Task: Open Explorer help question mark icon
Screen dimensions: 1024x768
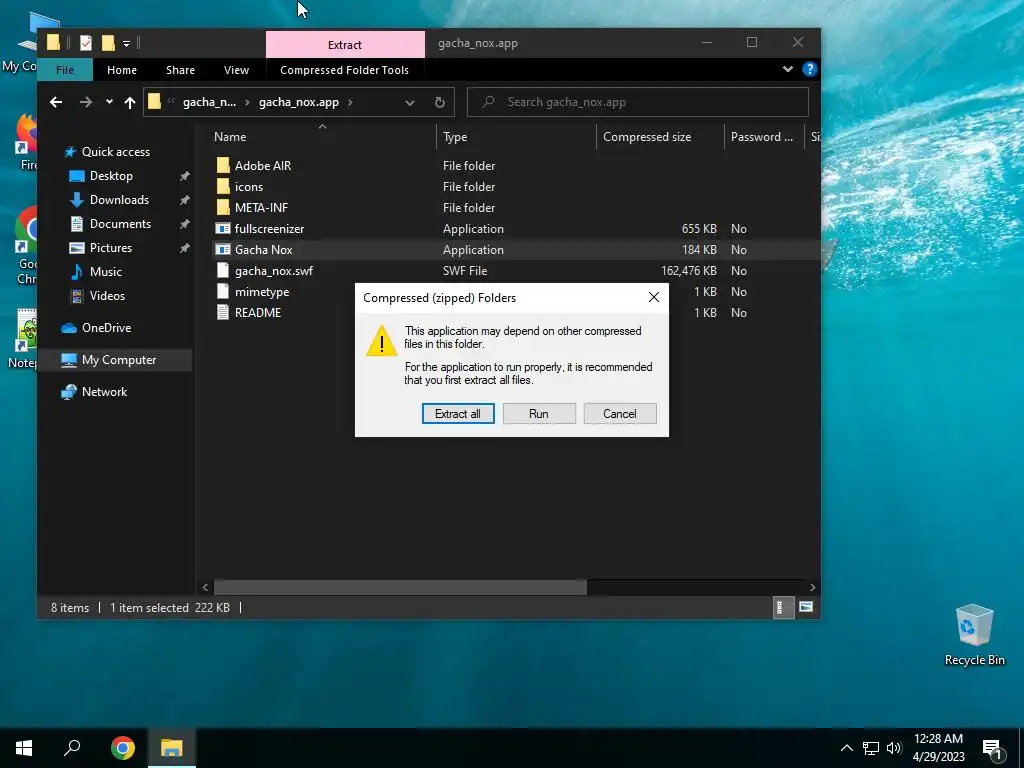Action: (810, 69)
